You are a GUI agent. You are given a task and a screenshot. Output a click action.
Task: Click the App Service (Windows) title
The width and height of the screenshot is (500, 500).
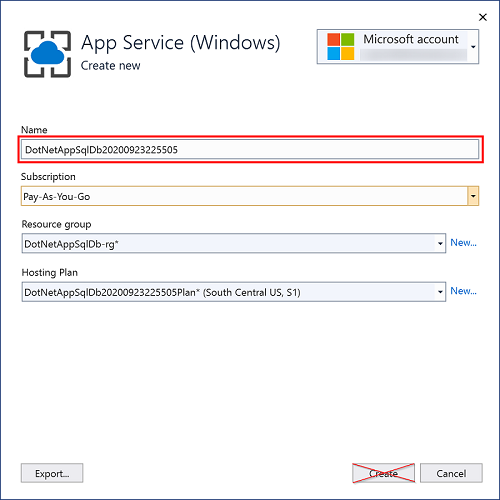181,43
